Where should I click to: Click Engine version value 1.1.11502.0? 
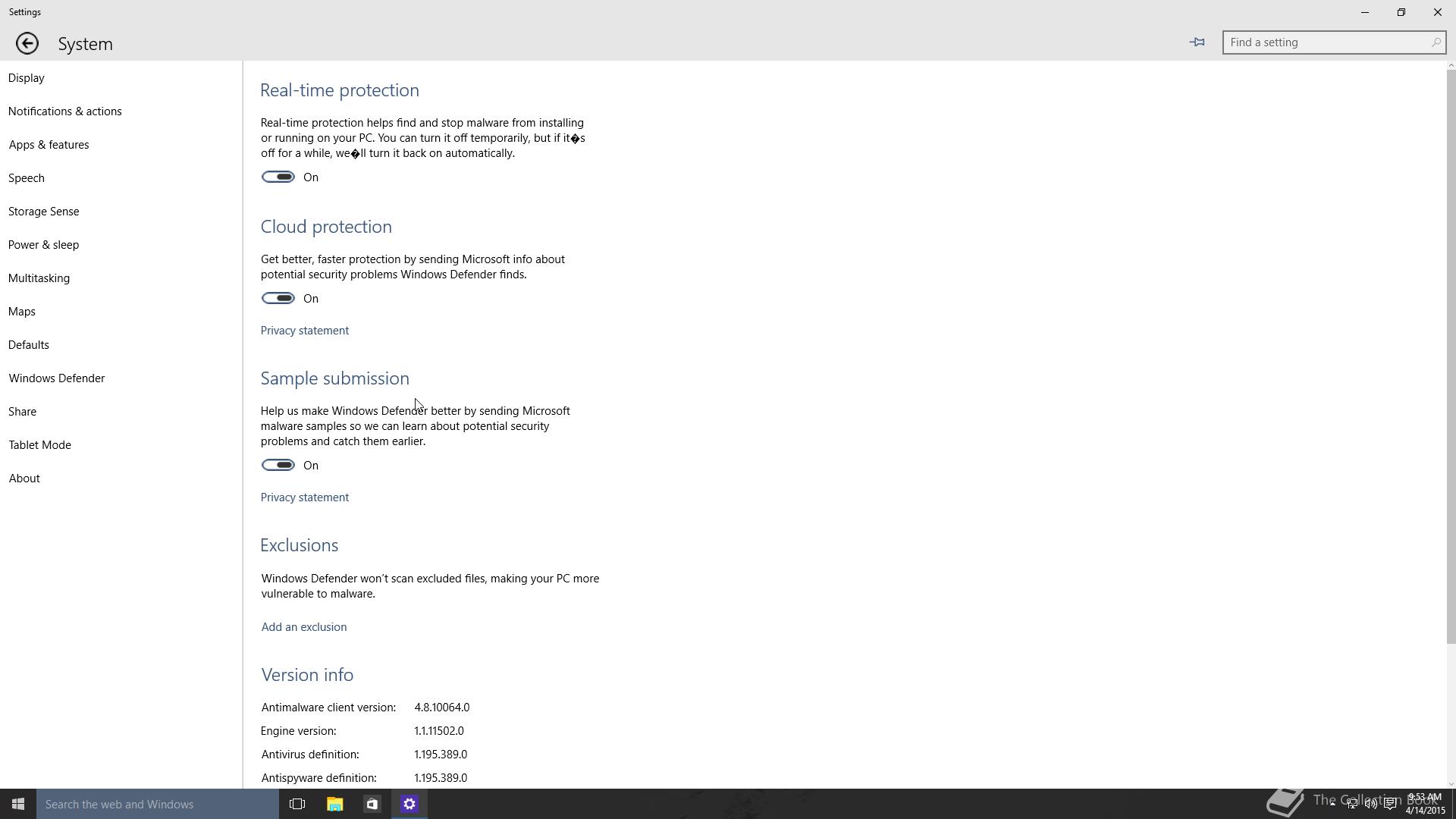[x=439, y=731]
